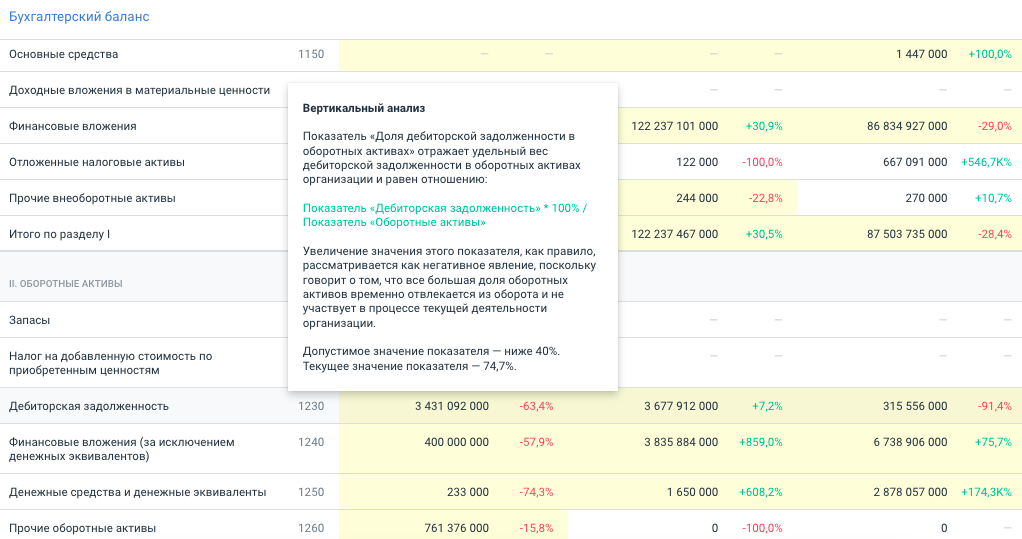Click the "Итого по разделу I" row label
Screen dimensions: 1022x539
(x=59, y=234)
